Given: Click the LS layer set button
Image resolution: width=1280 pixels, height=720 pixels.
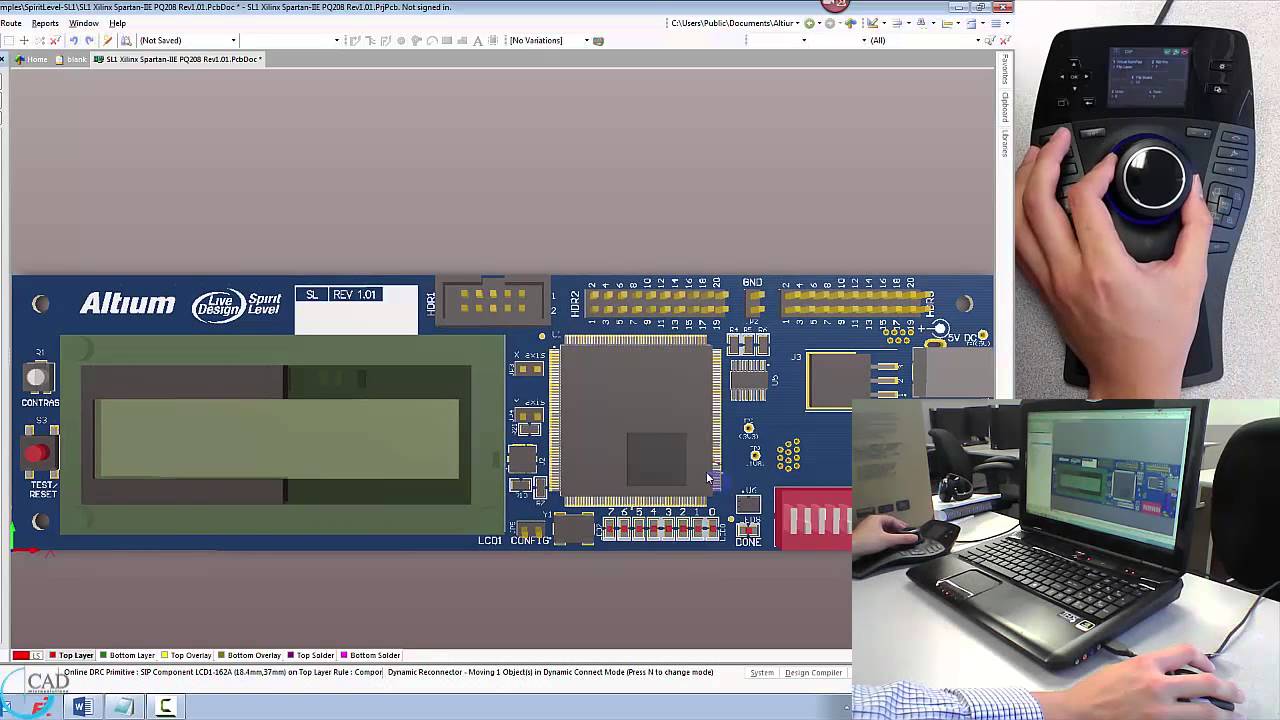Looking at the screenshot, I should [37, 655].
